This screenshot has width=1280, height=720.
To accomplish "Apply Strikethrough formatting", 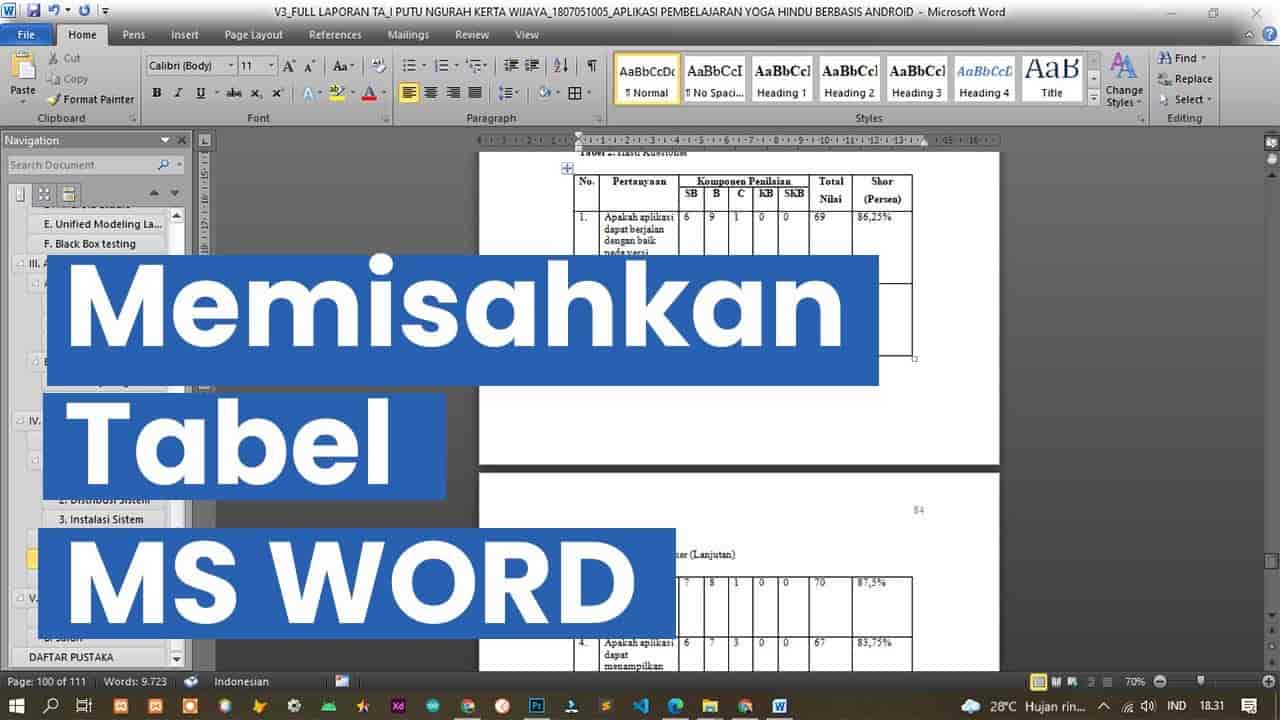I will coord(233,93).
